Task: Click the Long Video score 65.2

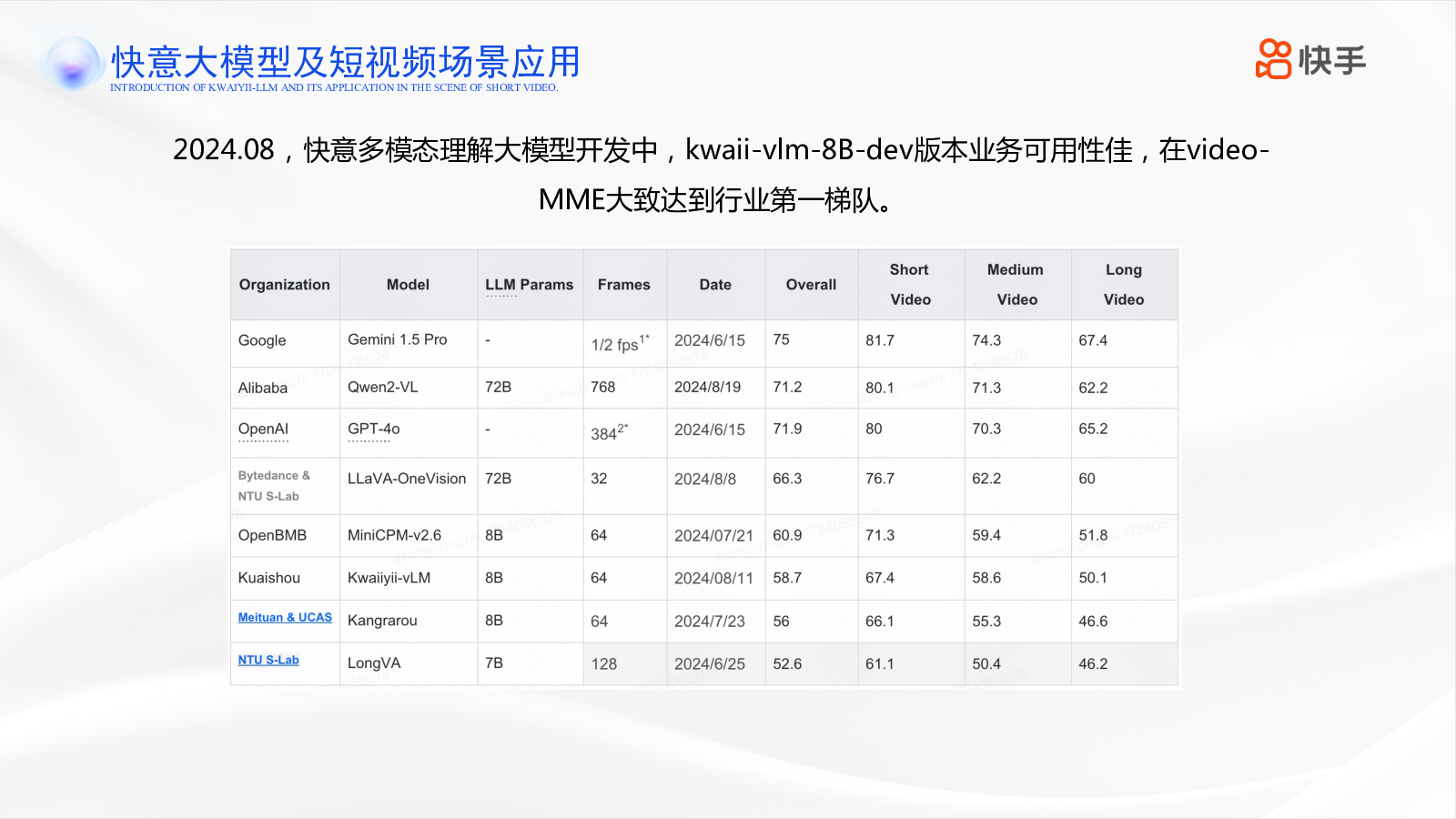Action: [1093, 429]
